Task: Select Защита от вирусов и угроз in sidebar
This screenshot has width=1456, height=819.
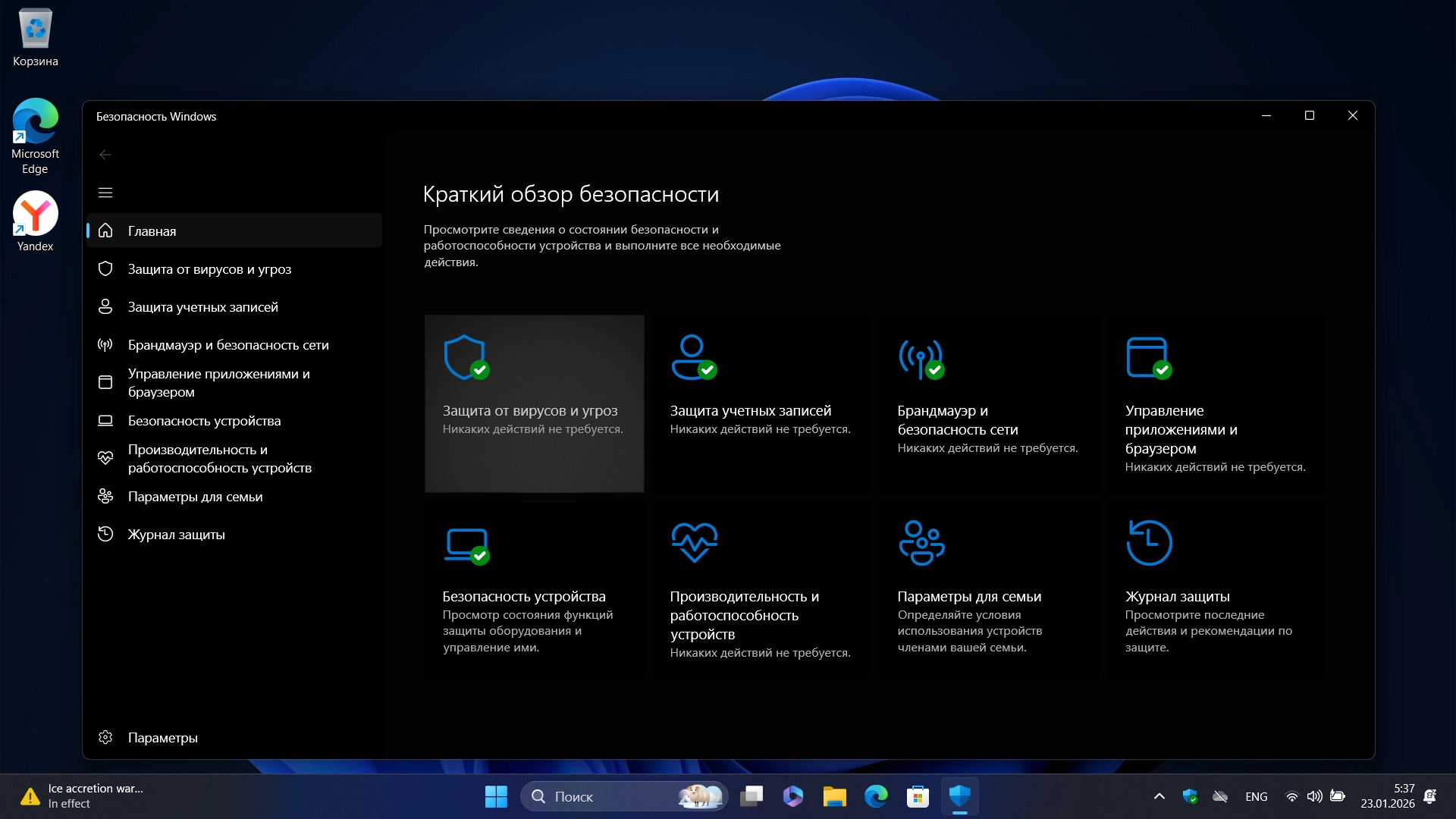Action: [x=209, y=269]
